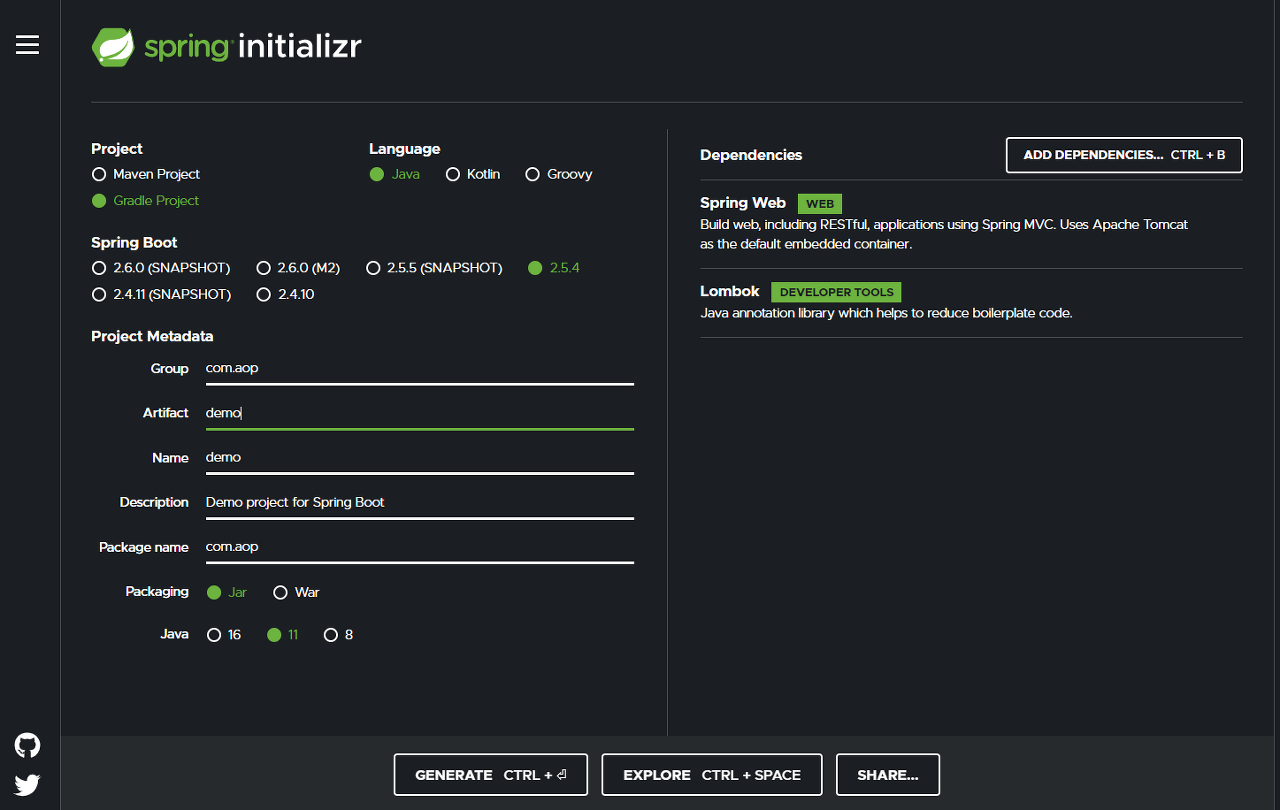Viewport: 1280px width, 810px height.
Task: Click the Spring Boot section heading
Action: click(x=134, y=242)
